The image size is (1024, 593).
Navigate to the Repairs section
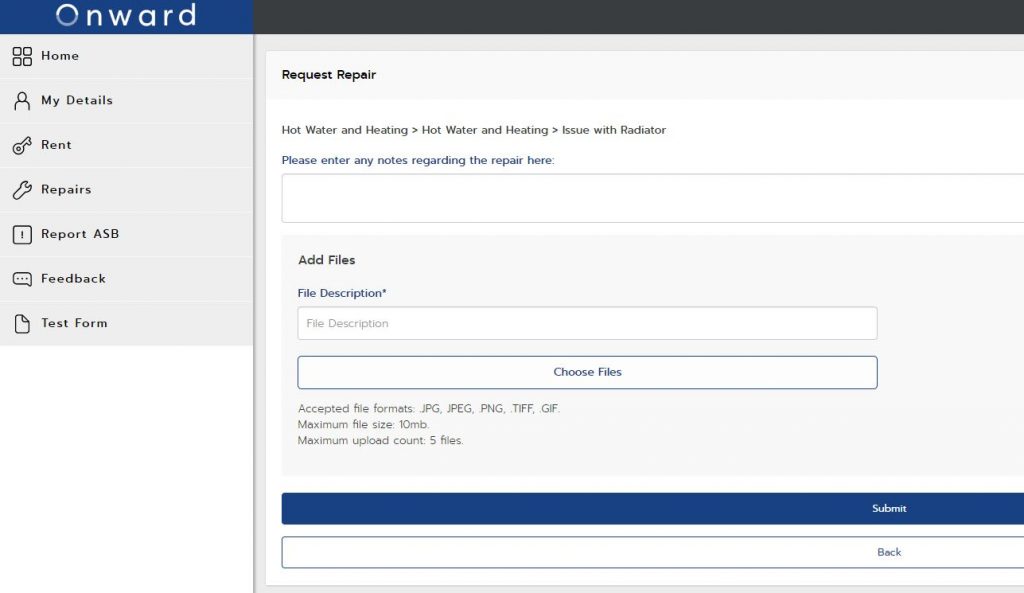pyautogui.click(x=68, y=189)
